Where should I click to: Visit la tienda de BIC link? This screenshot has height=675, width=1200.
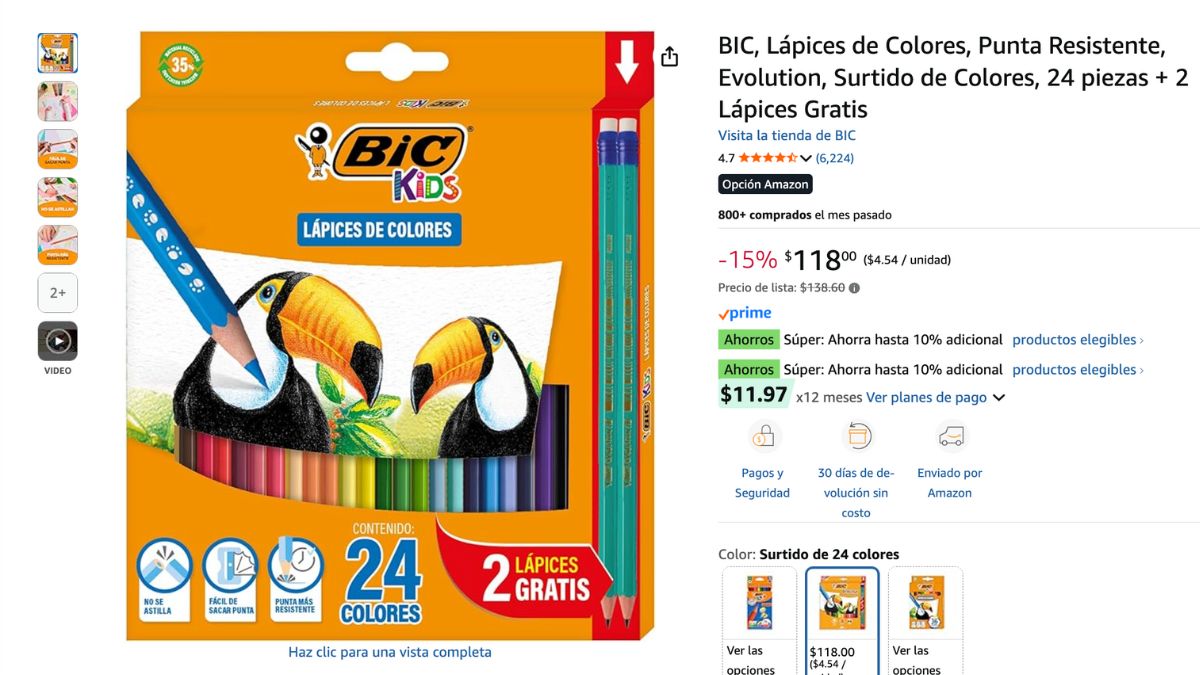point(787,136)
